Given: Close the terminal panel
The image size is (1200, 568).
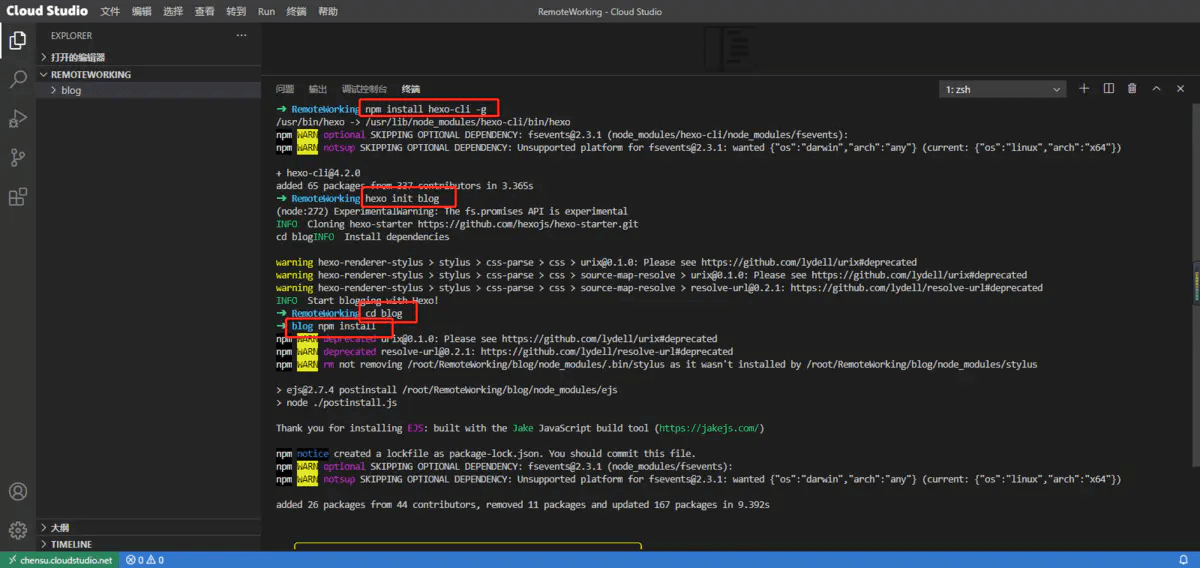Looking at the screenshot, I should click(1181, 89).
